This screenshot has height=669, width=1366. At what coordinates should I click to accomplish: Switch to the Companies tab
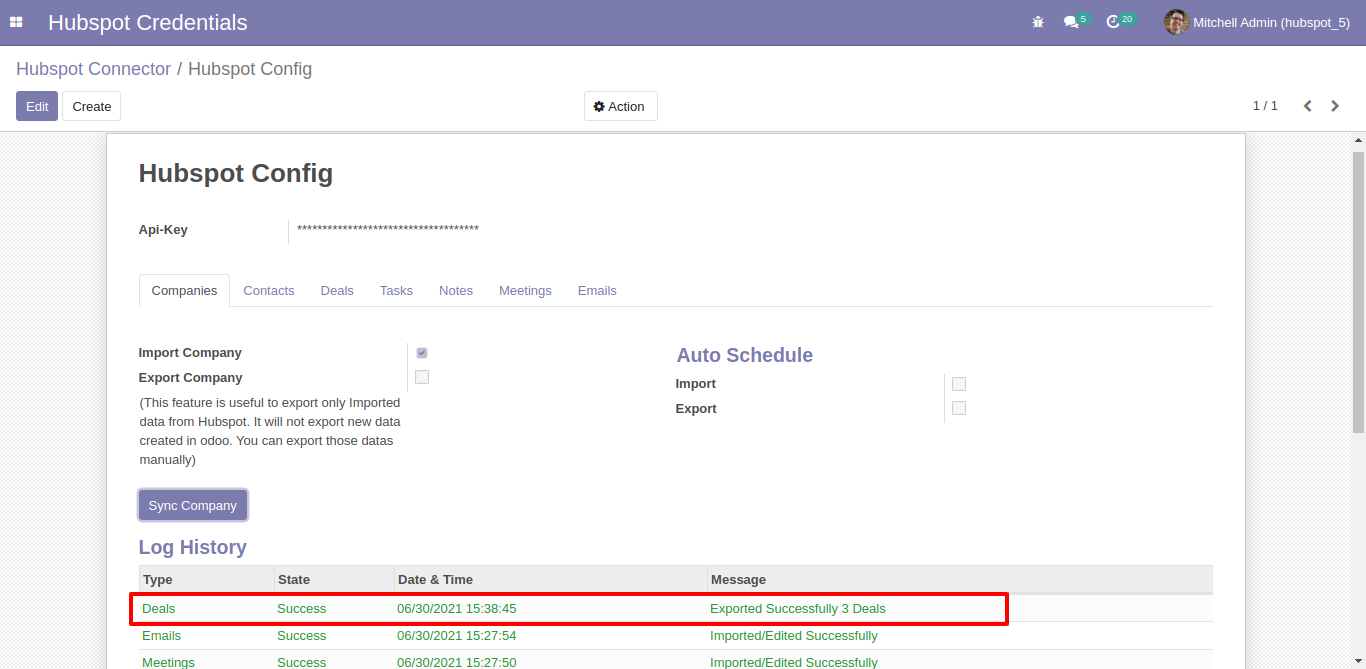point(184,291)
